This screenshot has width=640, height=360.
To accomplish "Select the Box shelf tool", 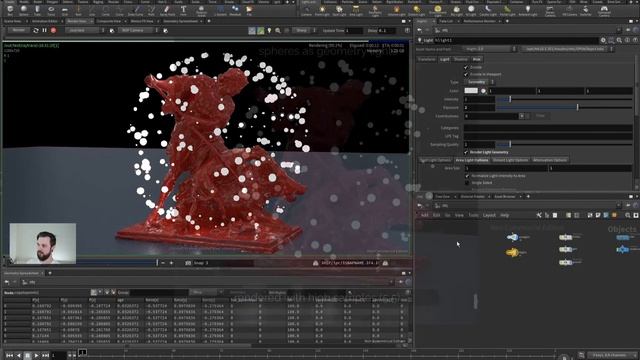I will pyautogui.click(x=10, y=10).
